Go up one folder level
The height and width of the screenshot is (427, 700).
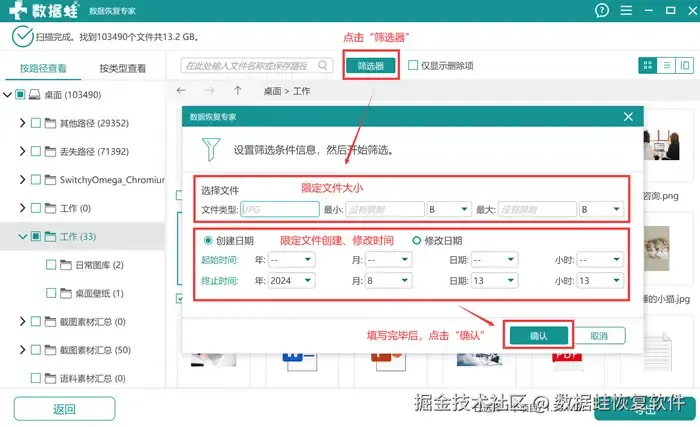pyautogui.click(x=238, y=91)
